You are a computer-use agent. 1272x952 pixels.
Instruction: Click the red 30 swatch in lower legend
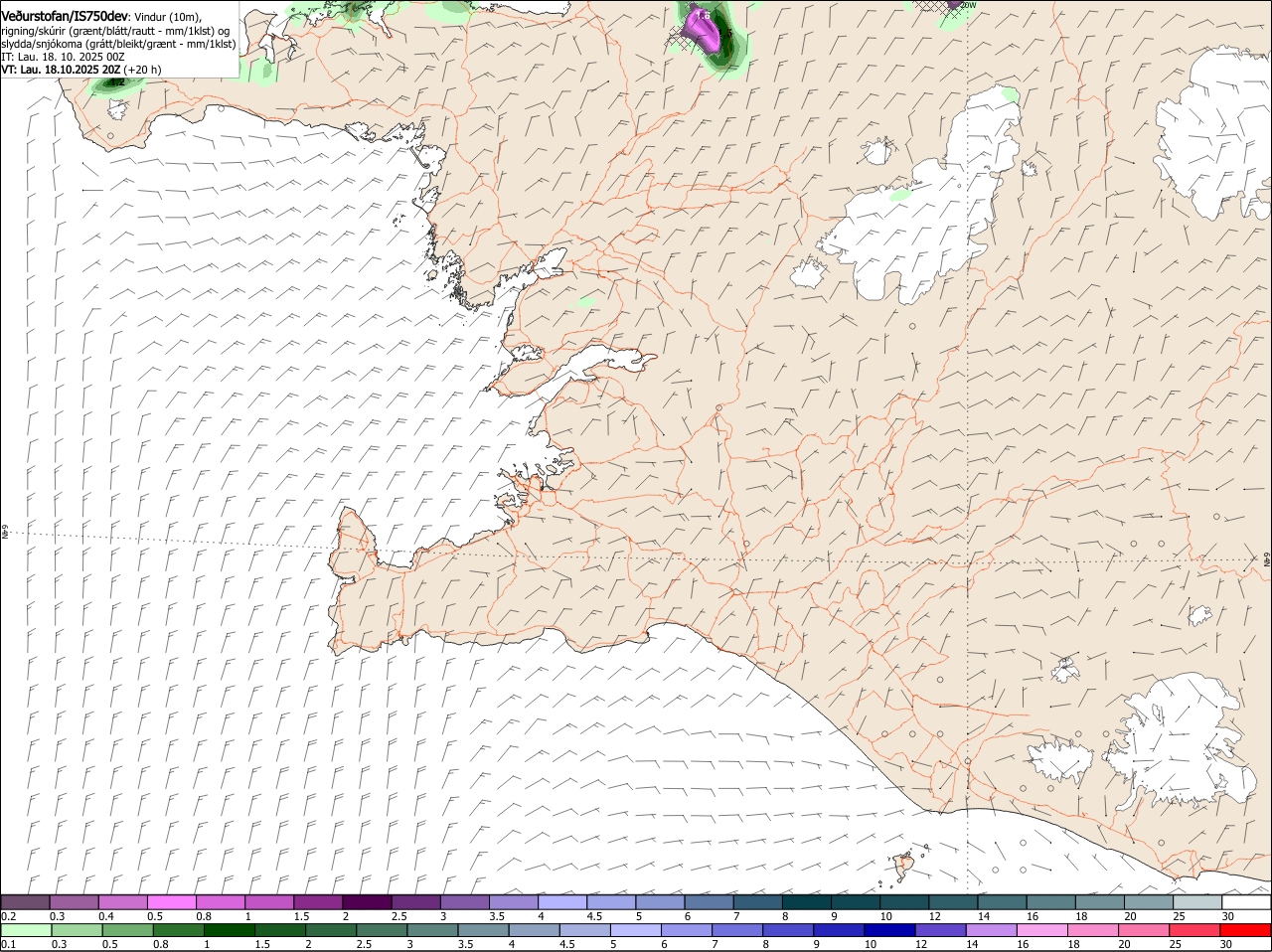point(1246,930)
